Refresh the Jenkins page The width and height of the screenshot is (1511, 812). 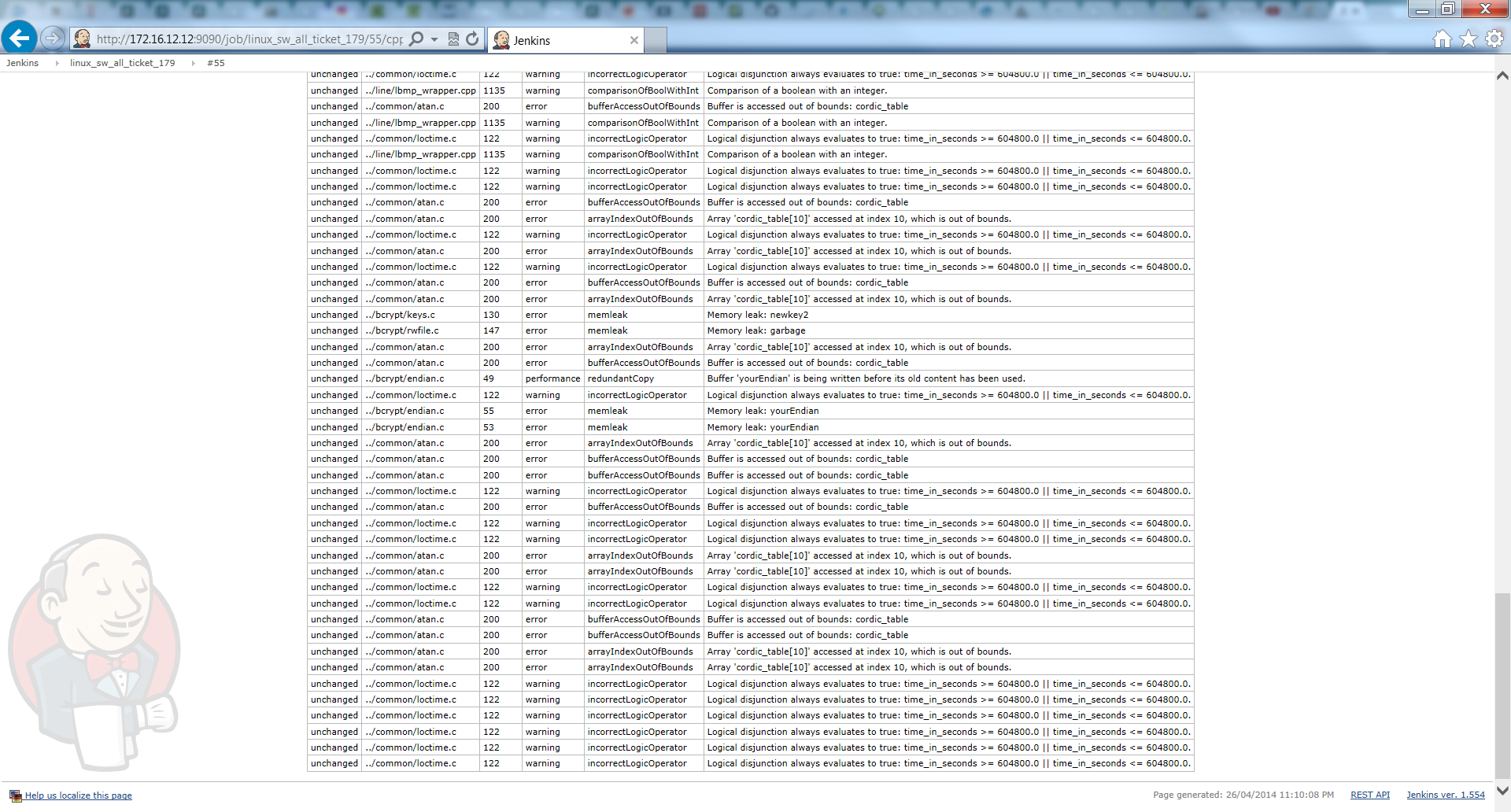[x=472, y=39]
